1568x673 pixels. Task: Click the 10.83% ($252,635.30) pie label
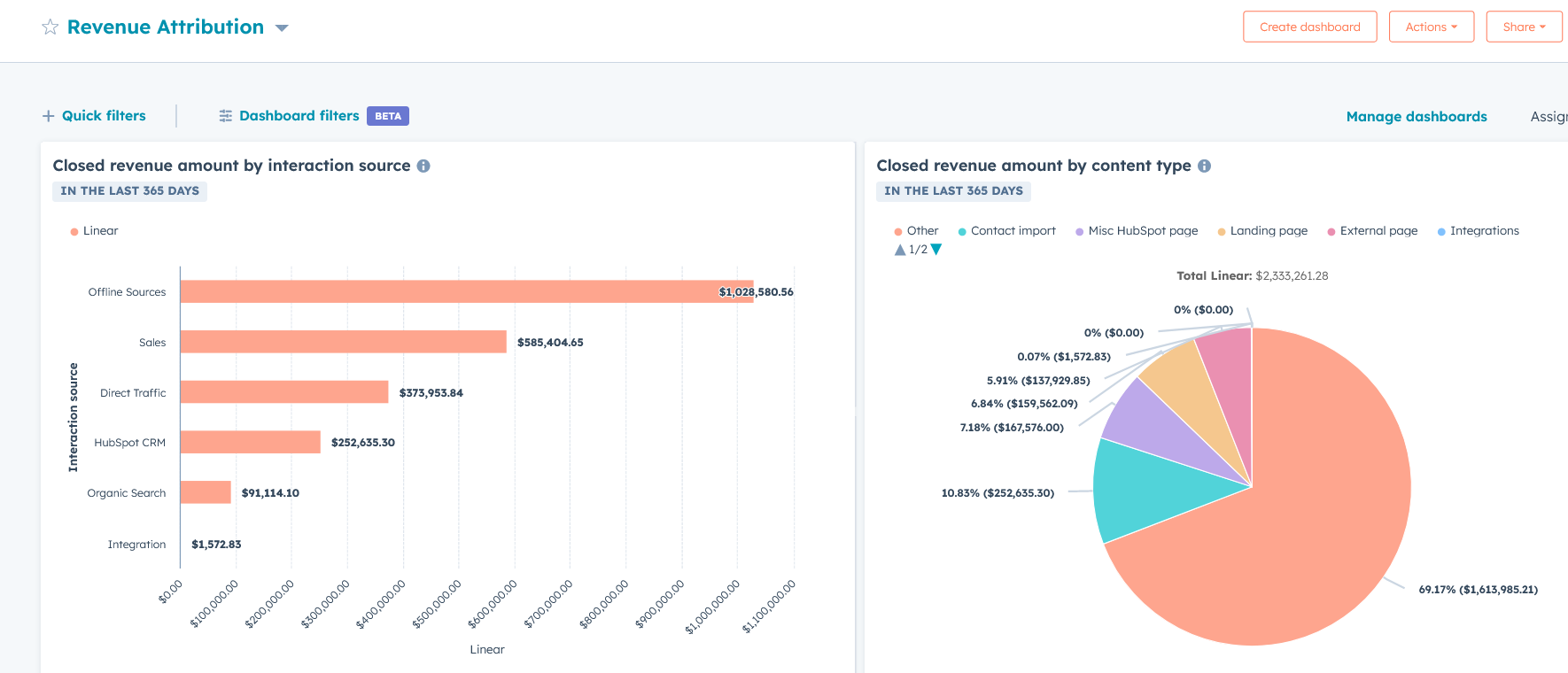[997, 493]
